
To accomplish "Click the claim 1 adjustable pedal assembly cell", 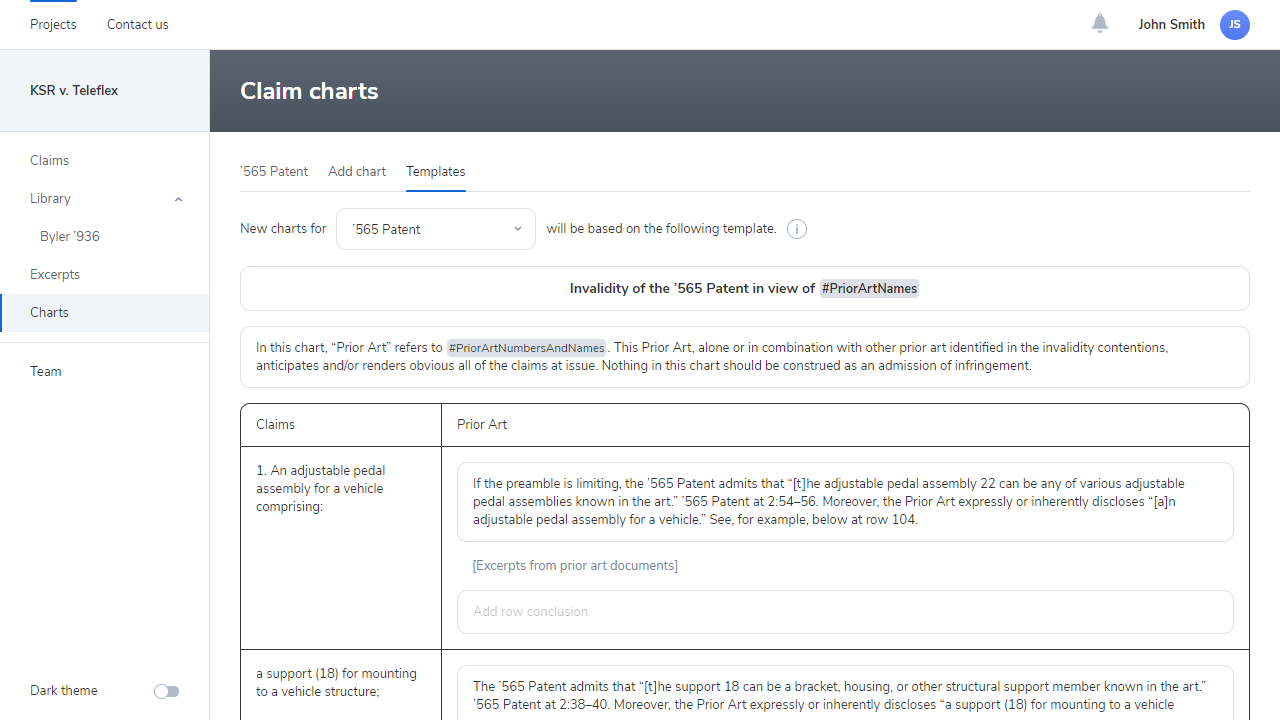I will pos(341,548).
